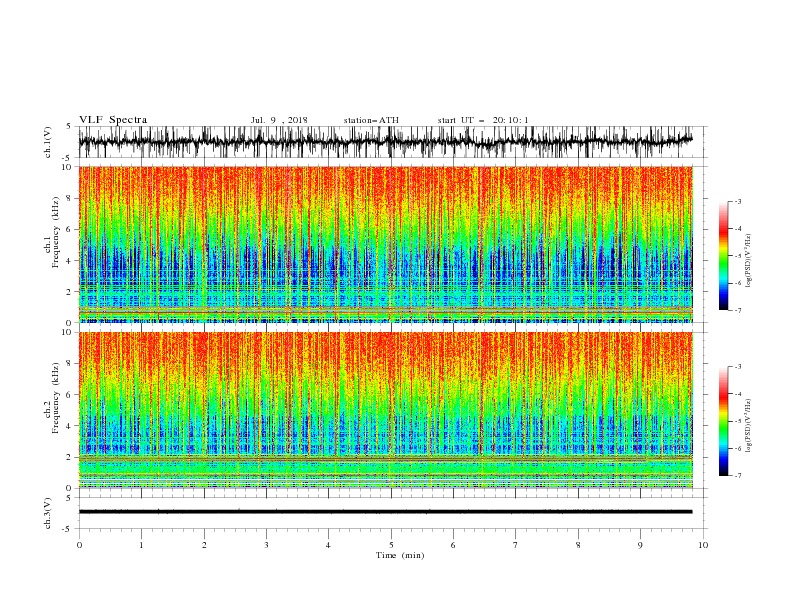Click the 'start UT = 20:10:1' label
Image resolution: width=792 pixels, height=612 pixels.
[x=483, y=120]
